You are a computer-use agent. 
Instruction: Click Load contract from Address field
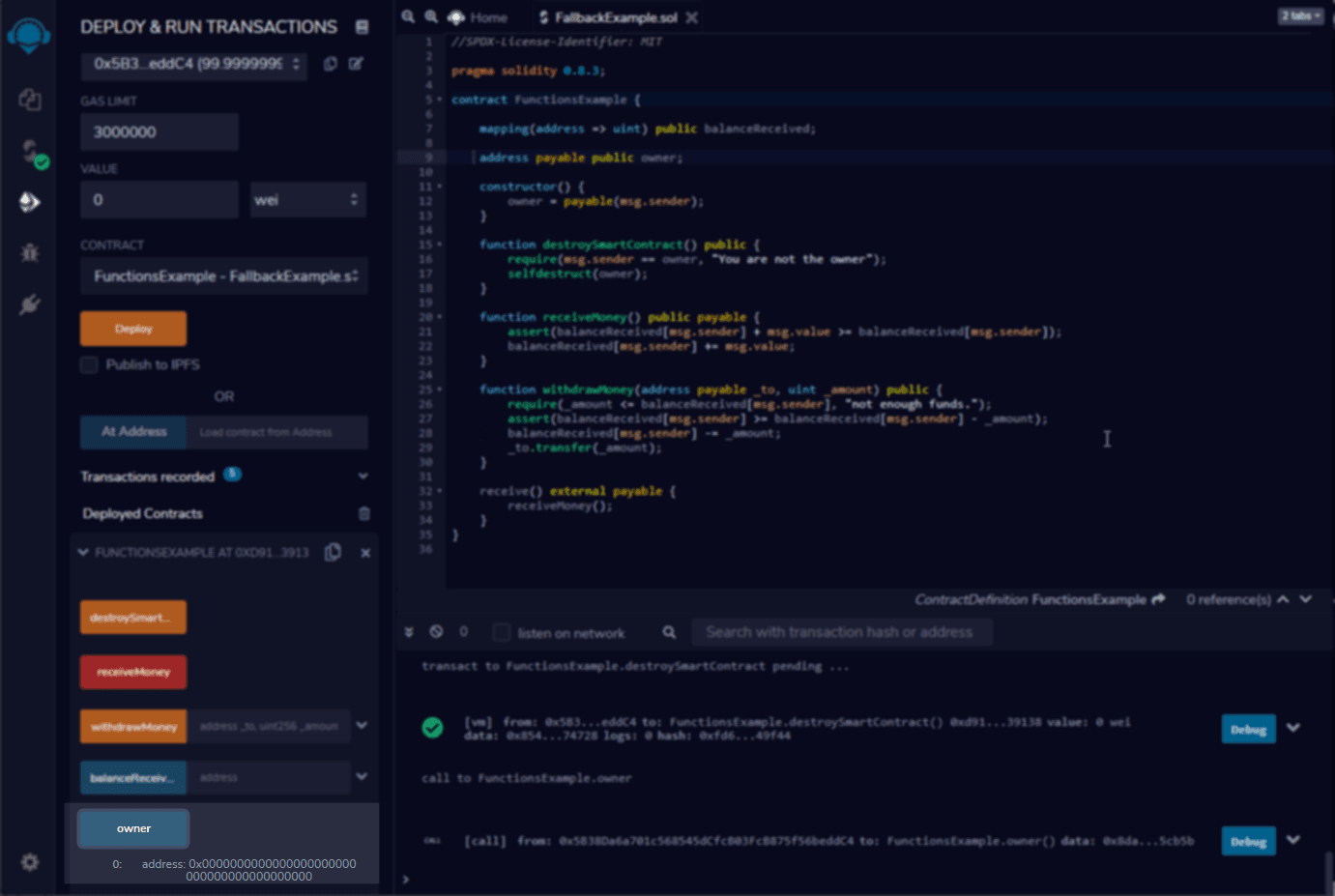coord(276,432)
